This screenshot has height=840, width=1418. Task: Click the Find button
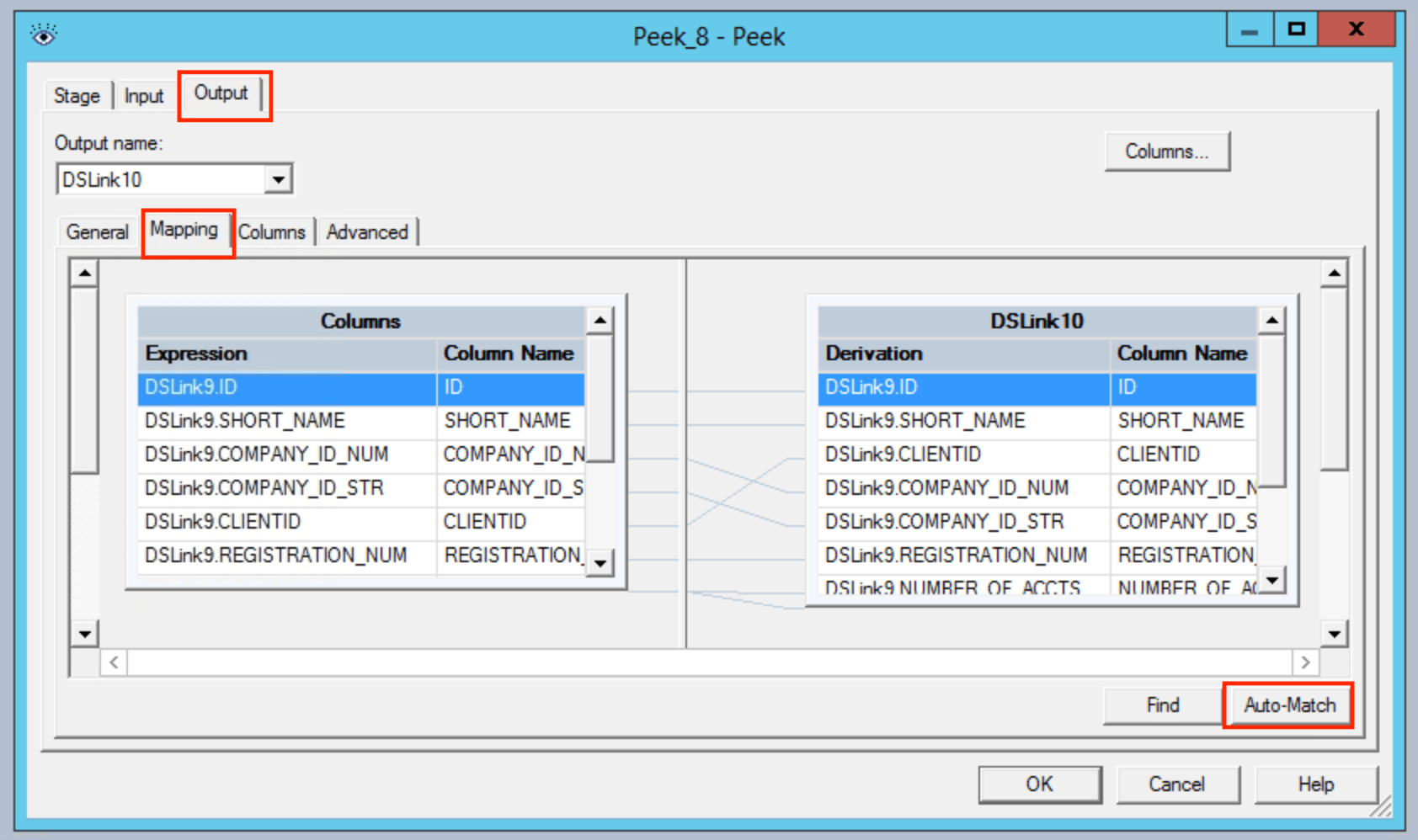(1161, 705)
